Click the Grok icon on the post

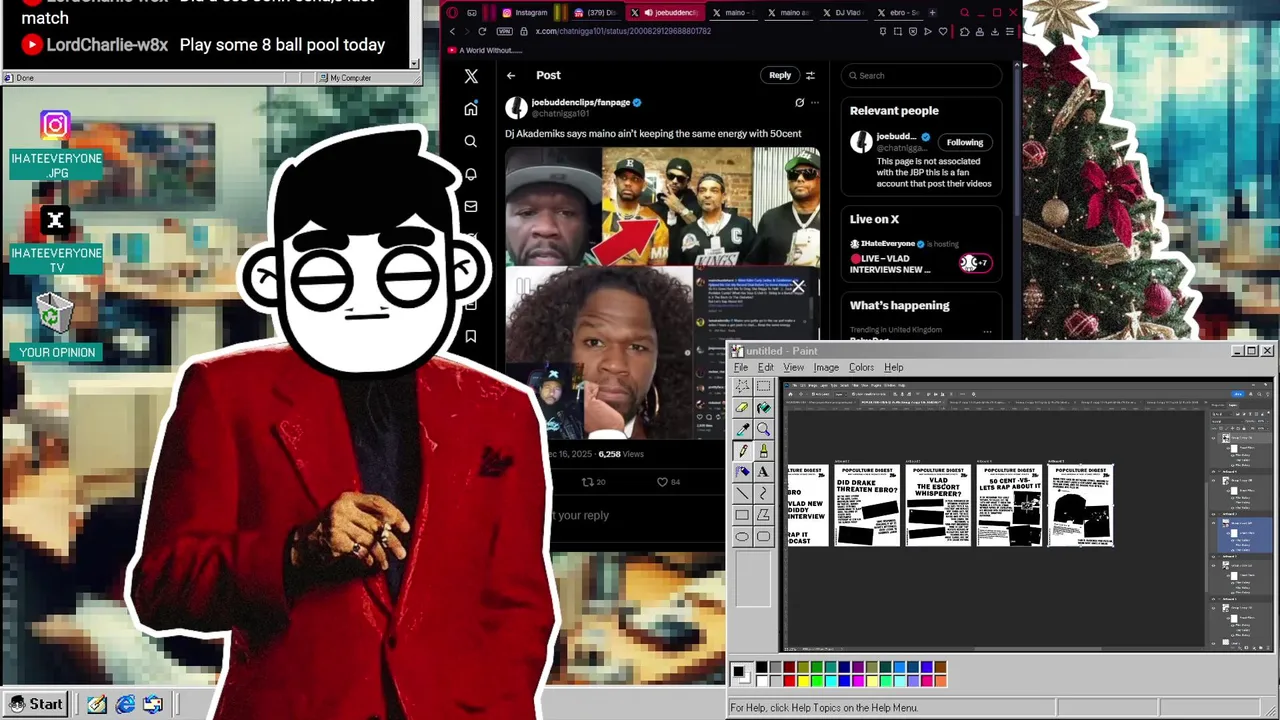tap(799, 102)
